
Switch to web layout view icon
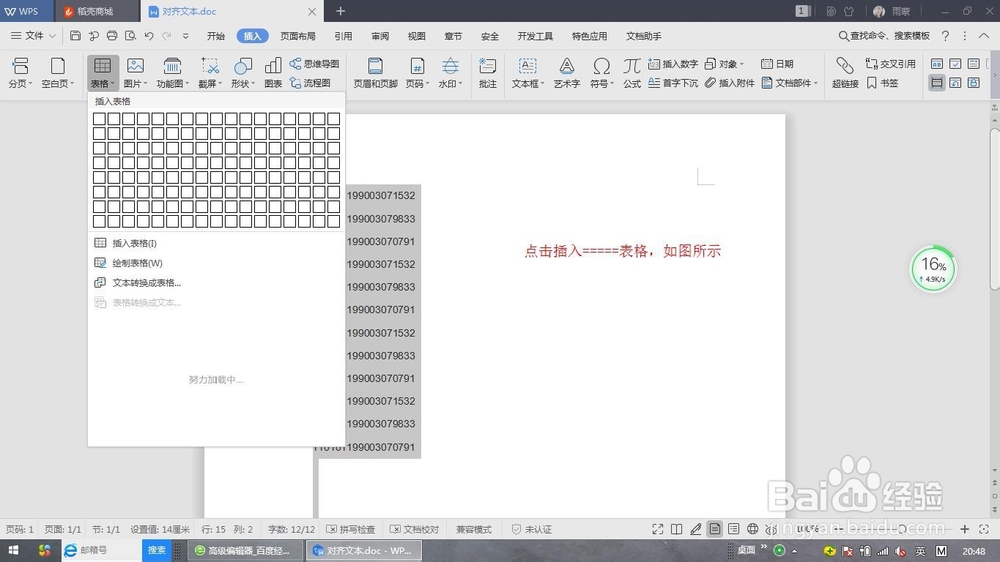[x=753, y=529]
